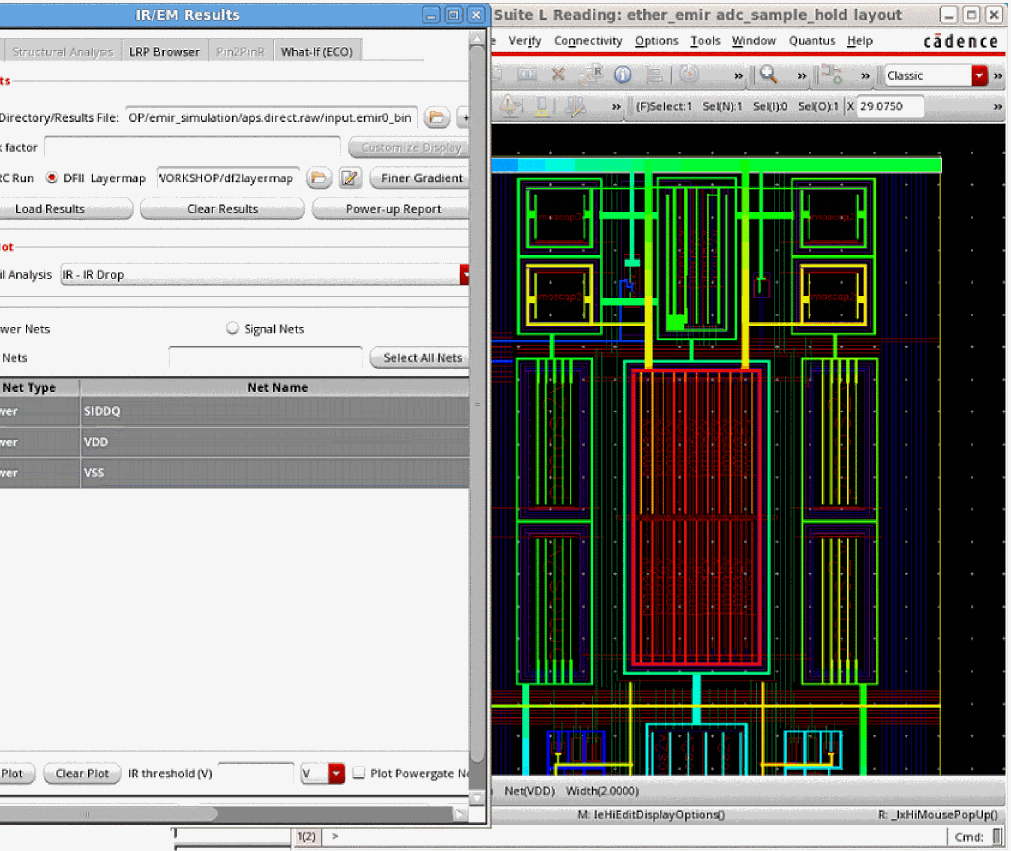Open the Quantus menu
Viewport: 1011px width, 851px height.
(811, 41)
